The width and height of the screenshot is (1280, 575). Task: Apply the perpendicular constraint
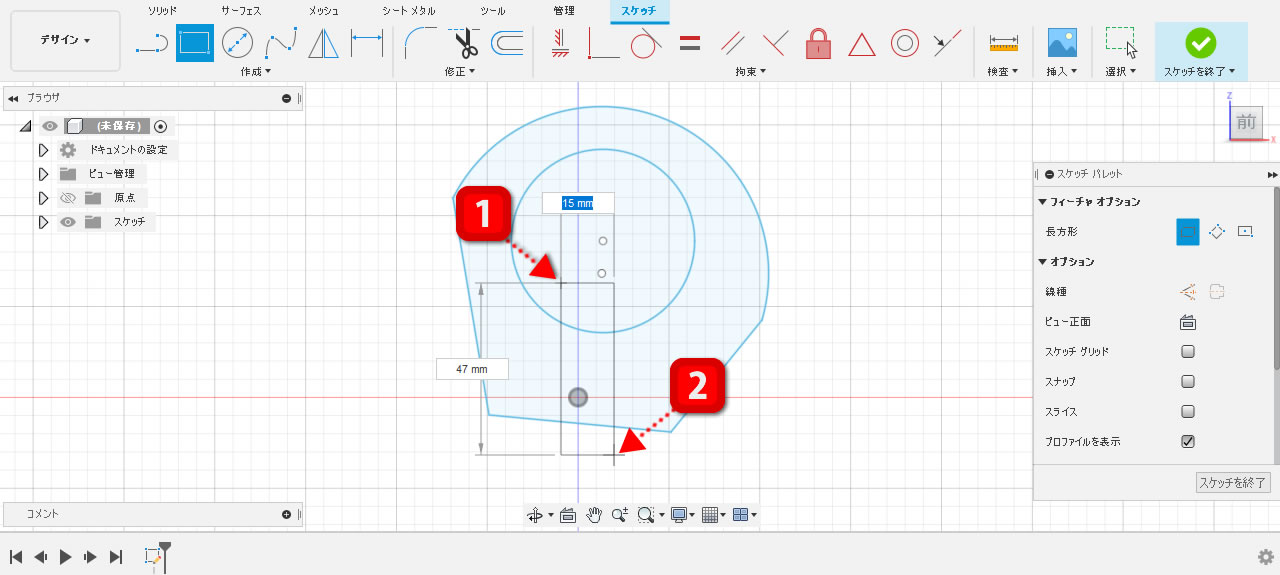775,43
